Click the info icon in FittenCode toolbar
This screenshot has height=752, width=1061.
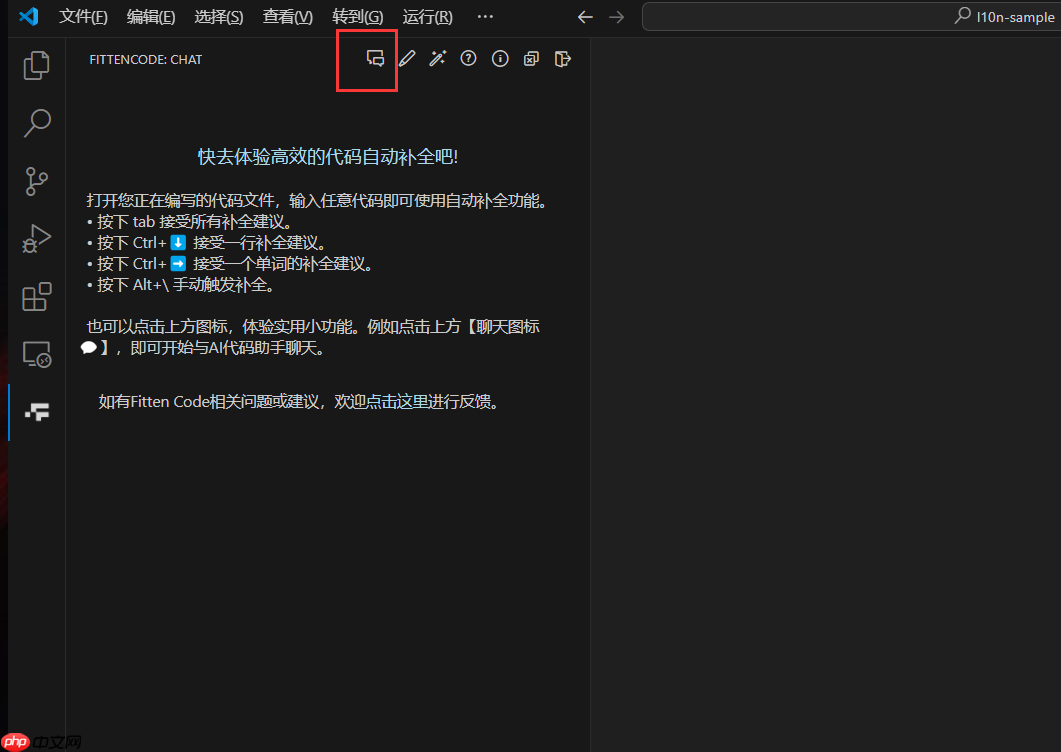[500, 58]
